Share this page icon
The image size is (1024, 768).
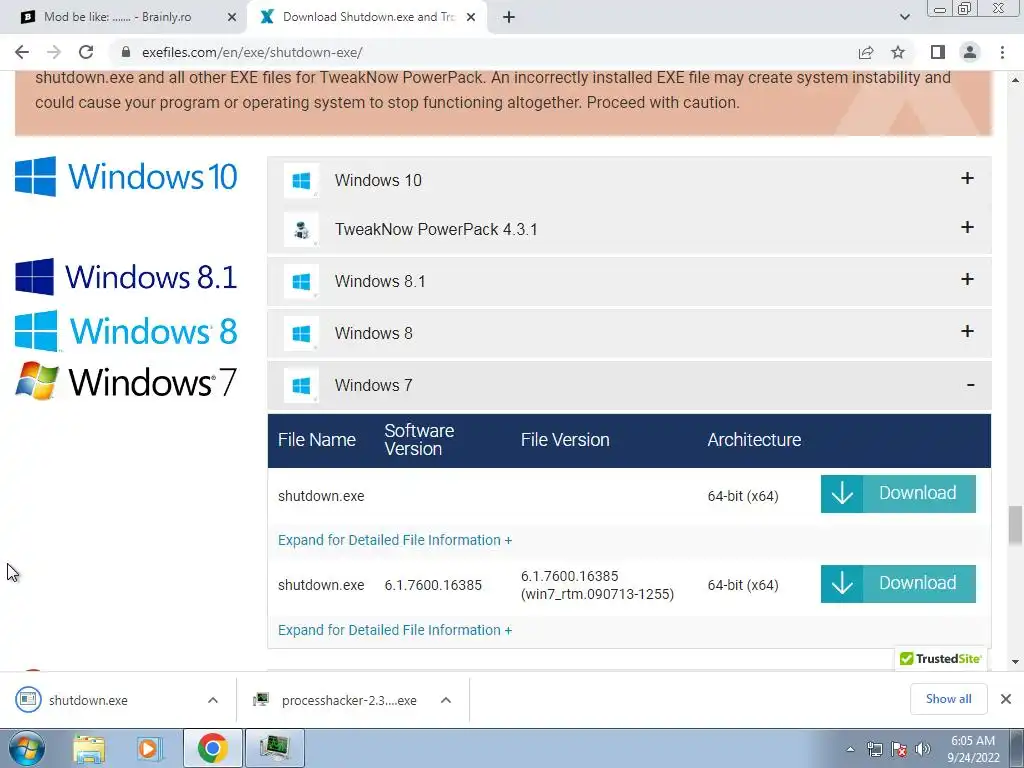pyautogui.click(x=866, y=52)
